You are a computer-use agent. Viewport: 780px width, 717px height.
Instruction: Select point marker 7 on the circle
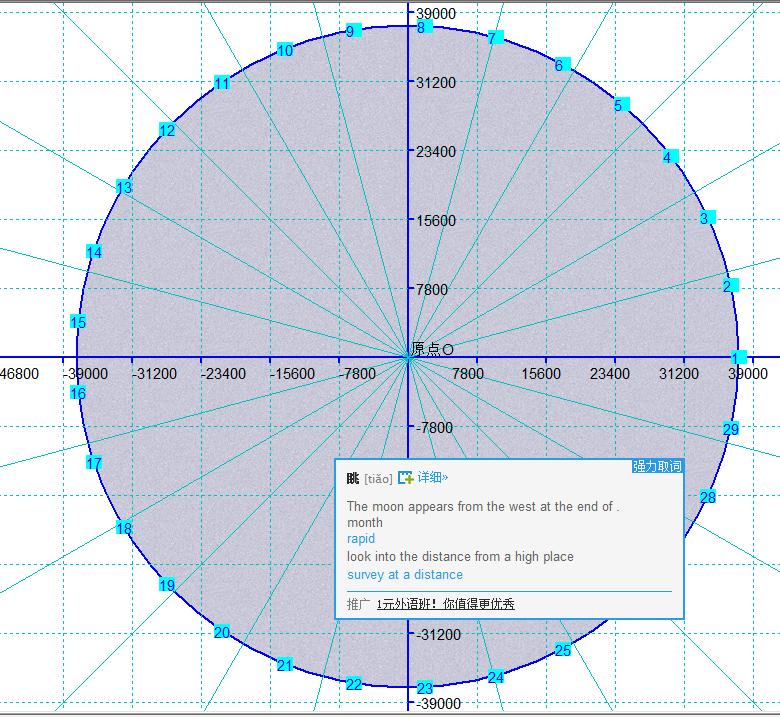[495, 37]
